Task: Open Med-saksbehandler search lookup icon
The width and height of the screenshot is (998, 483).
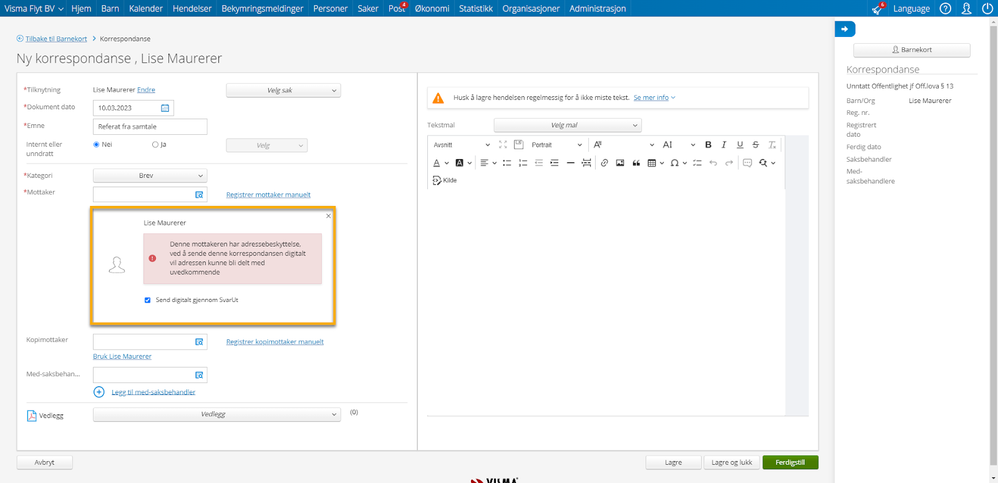Action: 199,375
